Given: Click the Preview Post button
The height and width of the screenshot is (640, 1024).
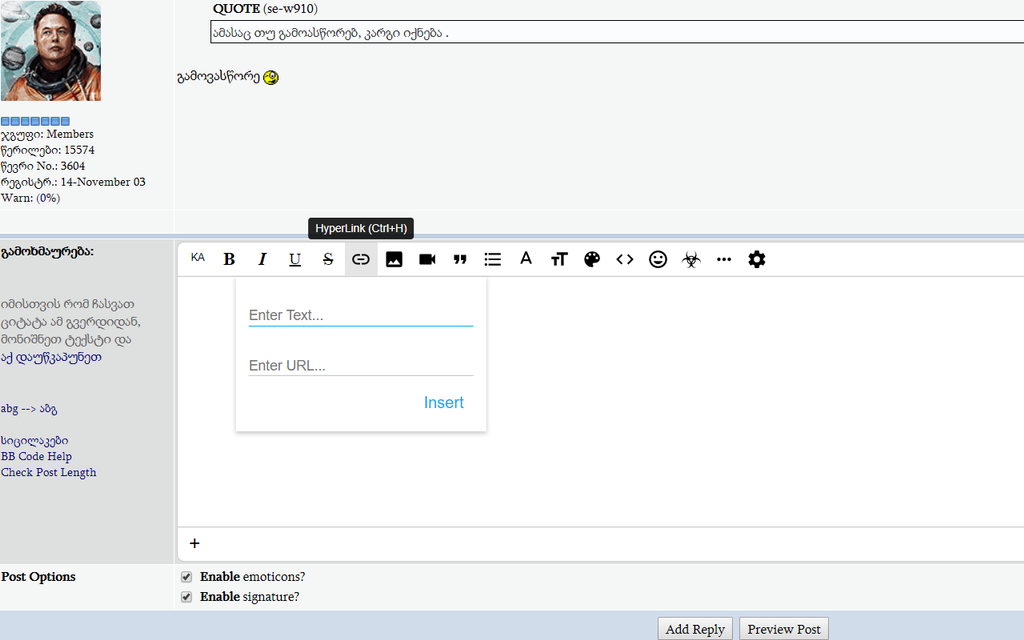Looking at the screenshot, I should (784, 629).
